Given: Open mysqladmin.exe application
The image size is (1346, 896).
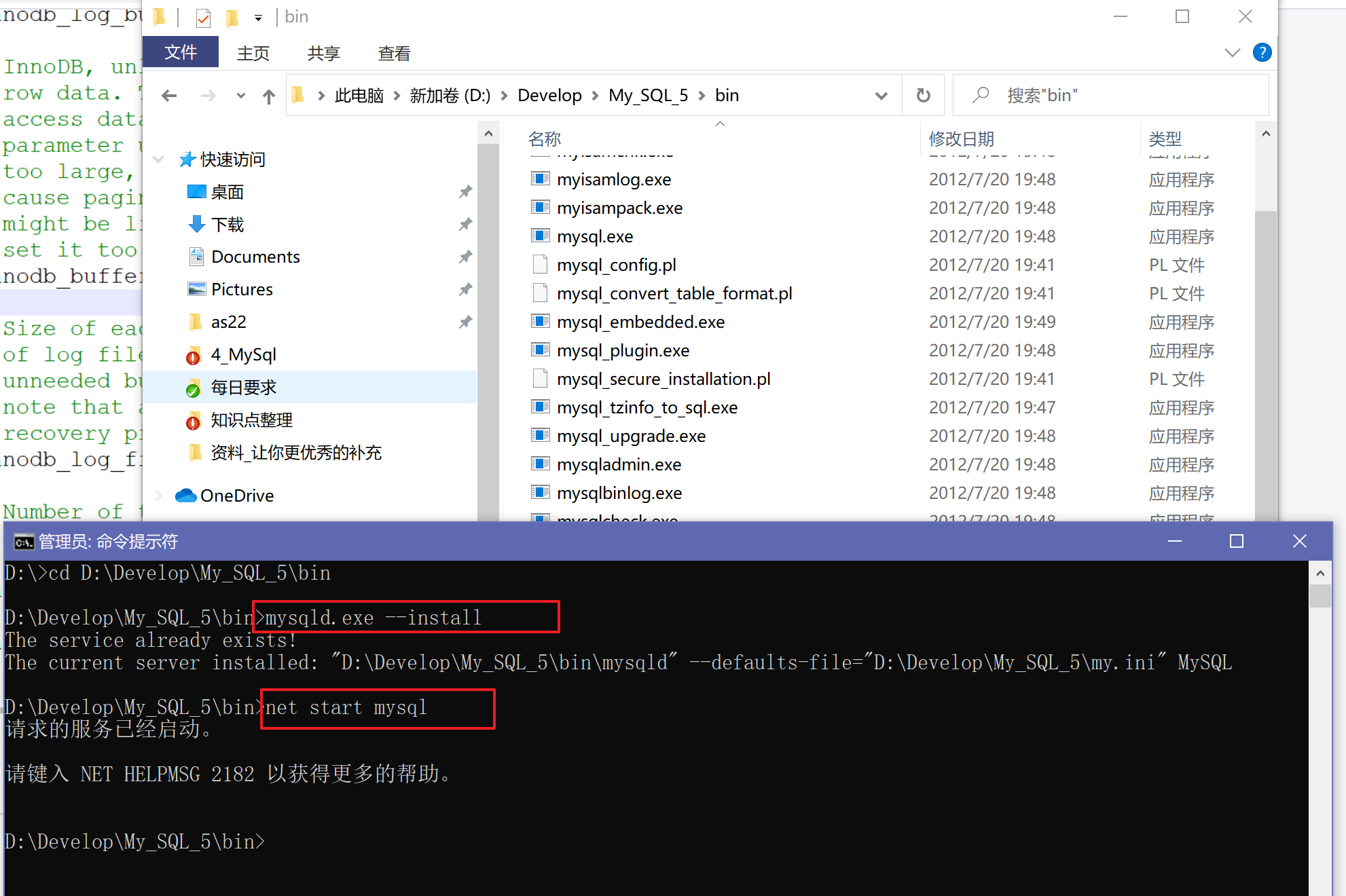Looking at the screenshot, I should pos(618,464).
